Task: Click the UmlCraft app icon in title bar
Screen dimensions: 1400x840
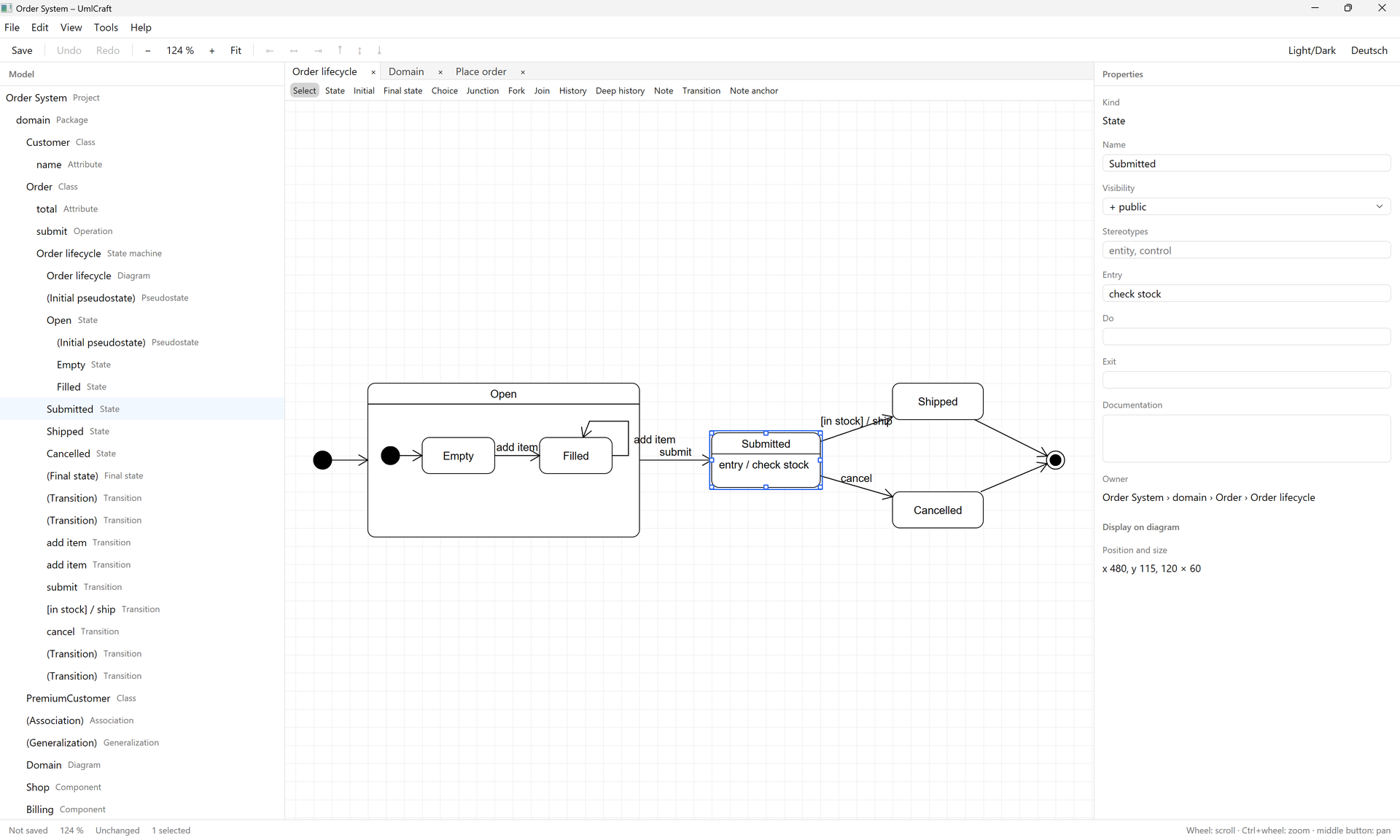Action: click(7, 8)
